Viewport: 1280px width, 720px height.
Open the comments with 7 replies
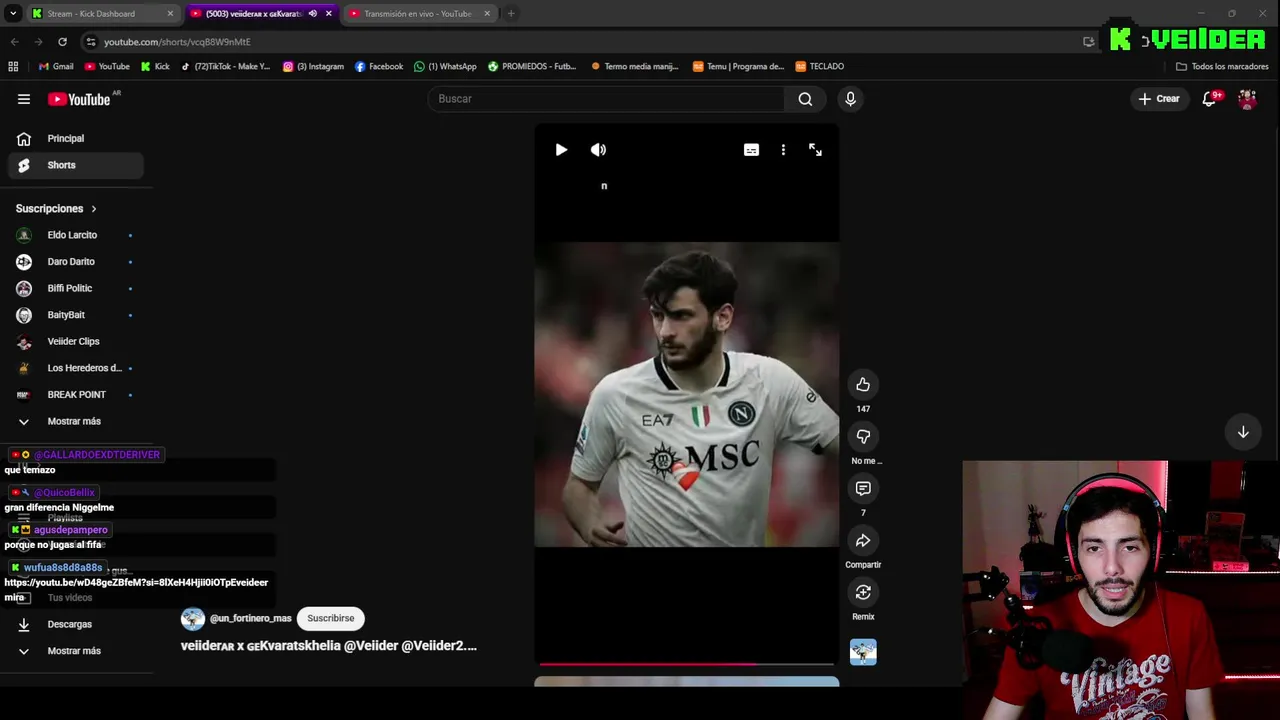[863, 489]
